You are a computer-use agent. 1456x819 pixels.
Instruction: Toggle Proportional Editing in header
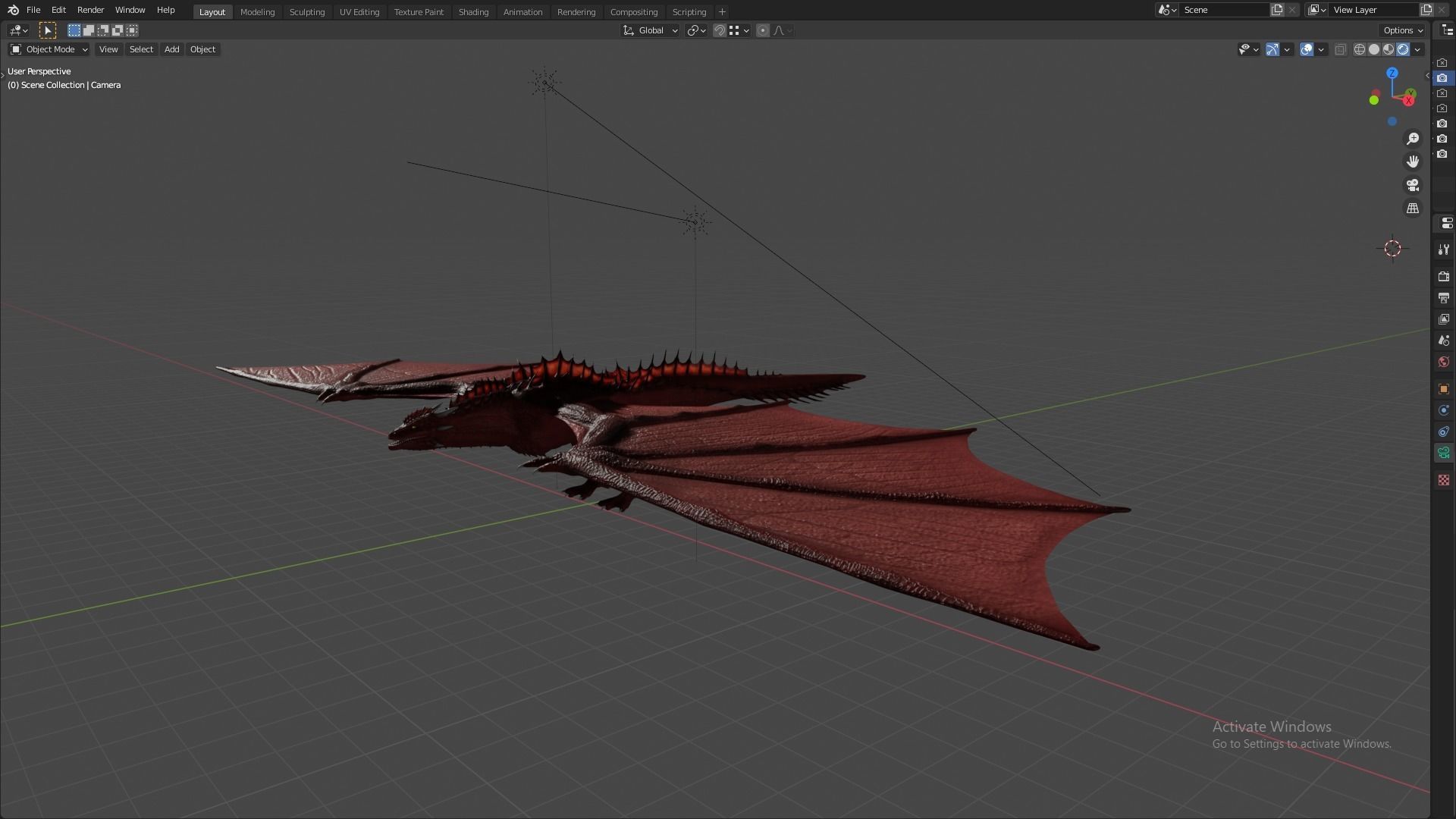click(763, 30)
